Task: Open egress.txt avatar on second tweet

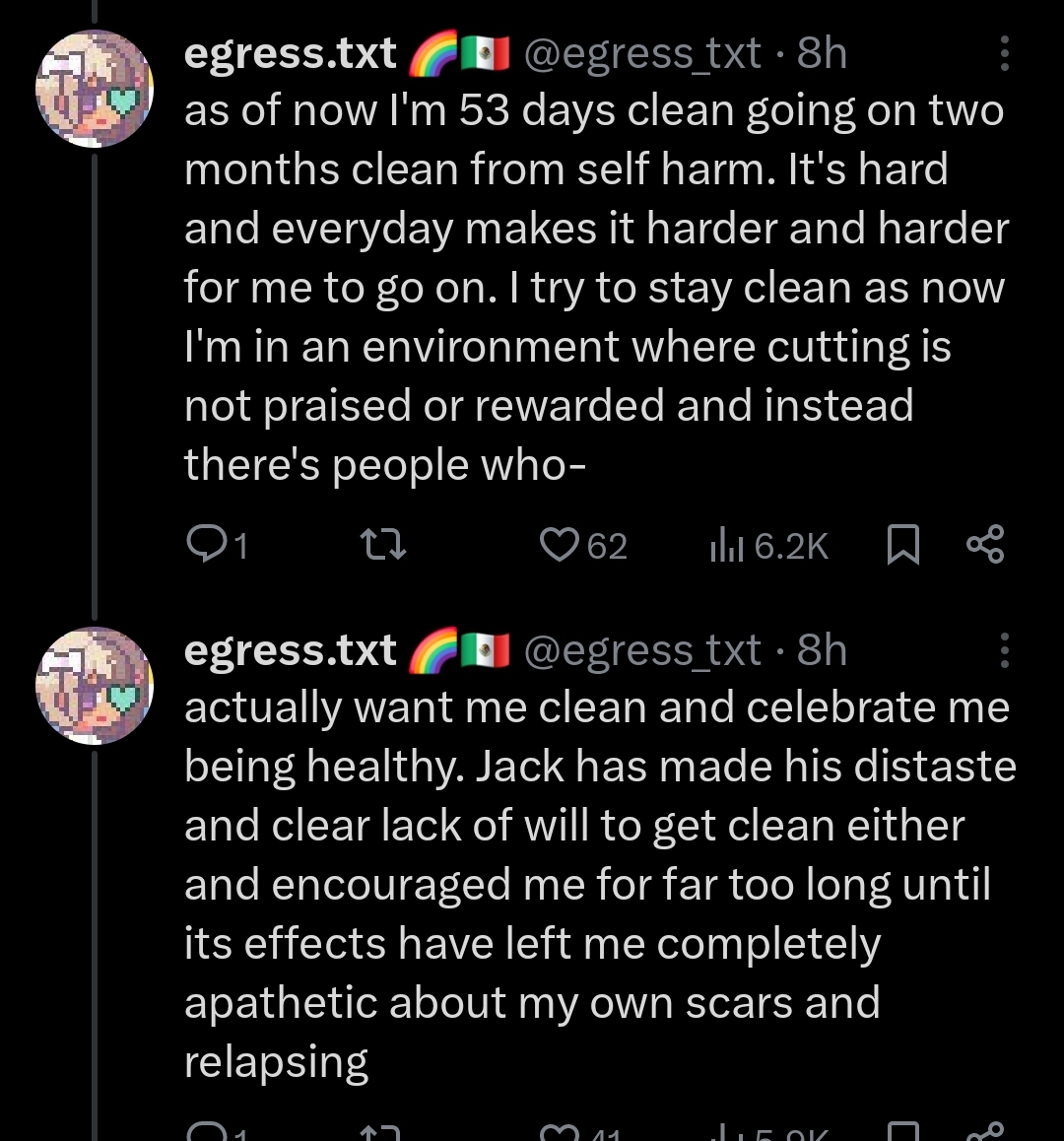Action: coord(95,685)
